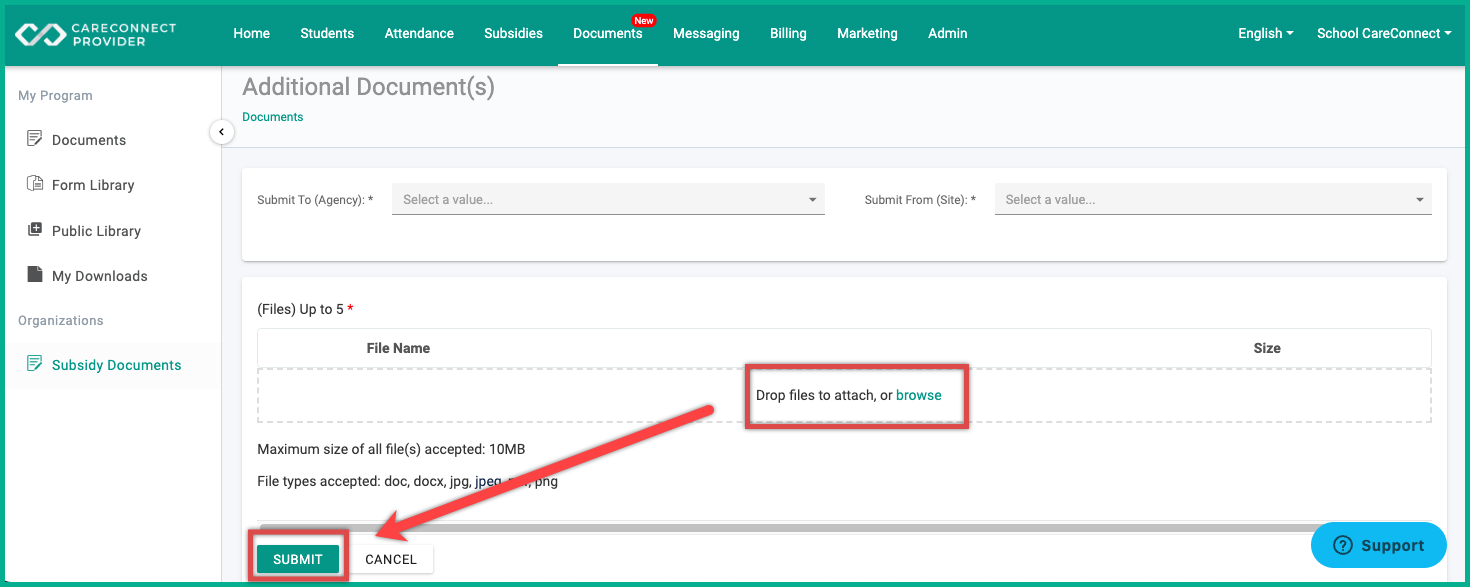
Task: Click the Organizations section label
Action: (x=60, y=320)
